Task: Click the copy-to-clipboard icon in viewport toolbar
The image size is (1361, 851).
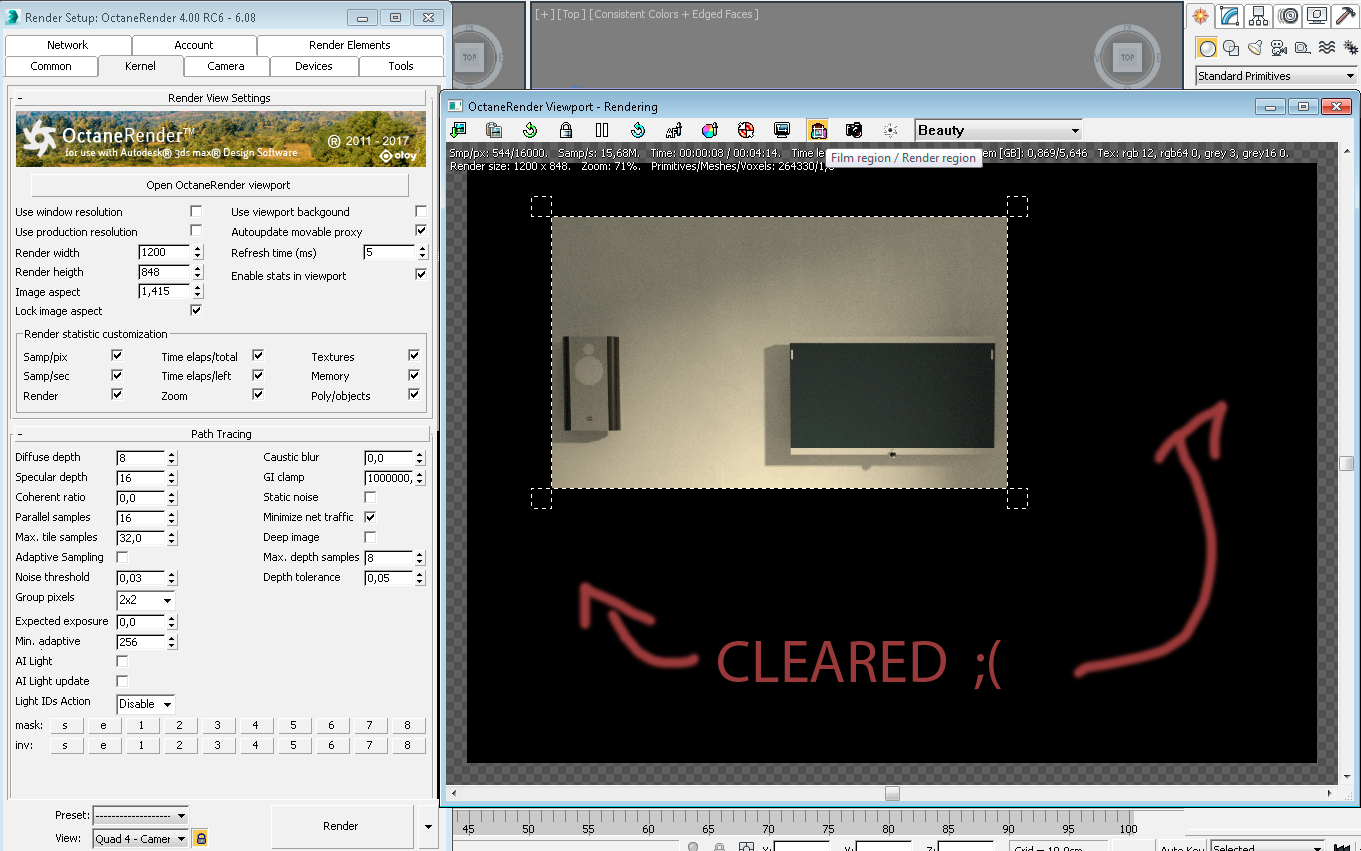Action: click(494, 130)
